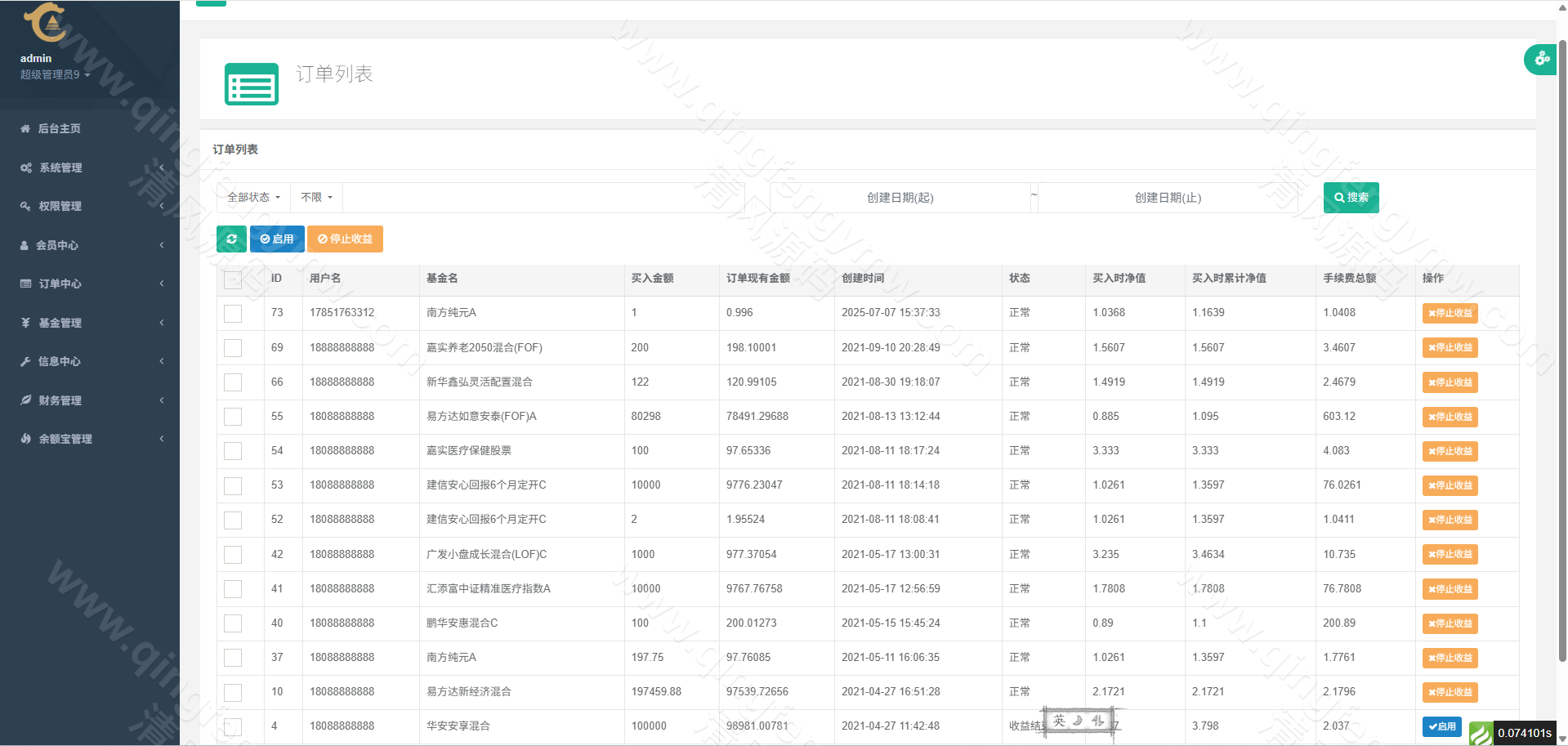Click the yen icon for 基金管理
This screenshot has height=746, width=1568.
pos(25,323)
